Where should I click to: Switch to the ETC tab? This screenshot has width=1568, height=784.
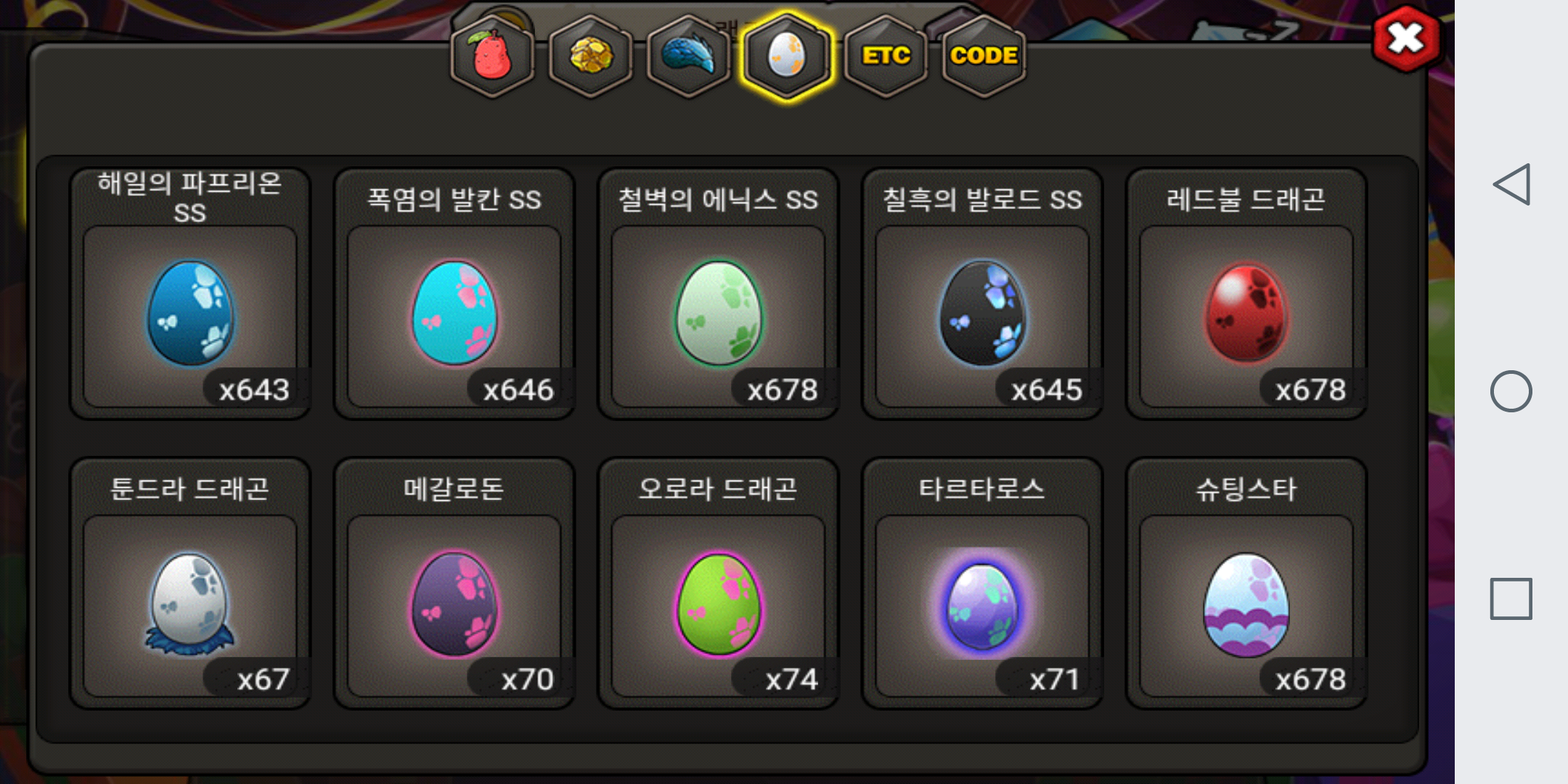(886, 56)
